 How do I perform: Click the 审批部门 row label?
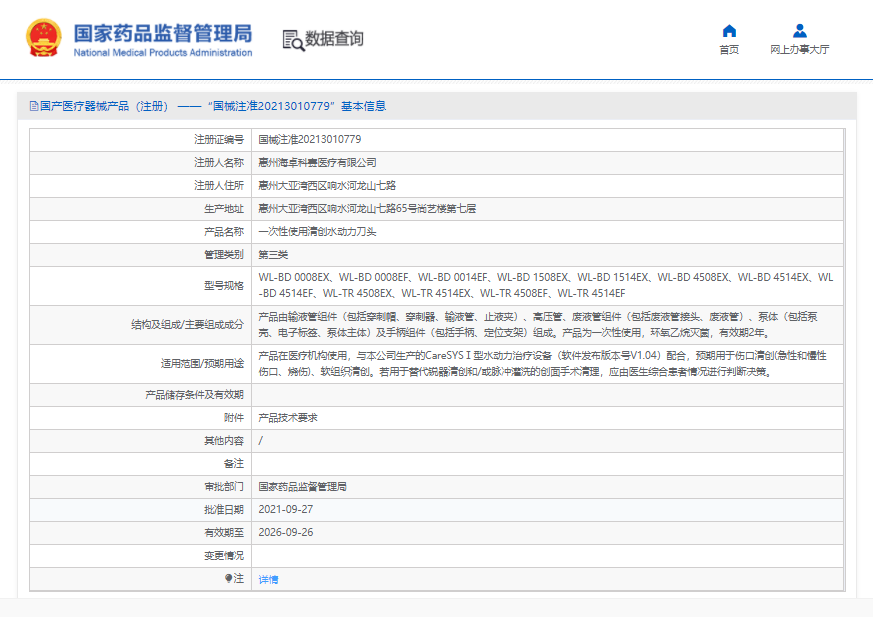224,487
